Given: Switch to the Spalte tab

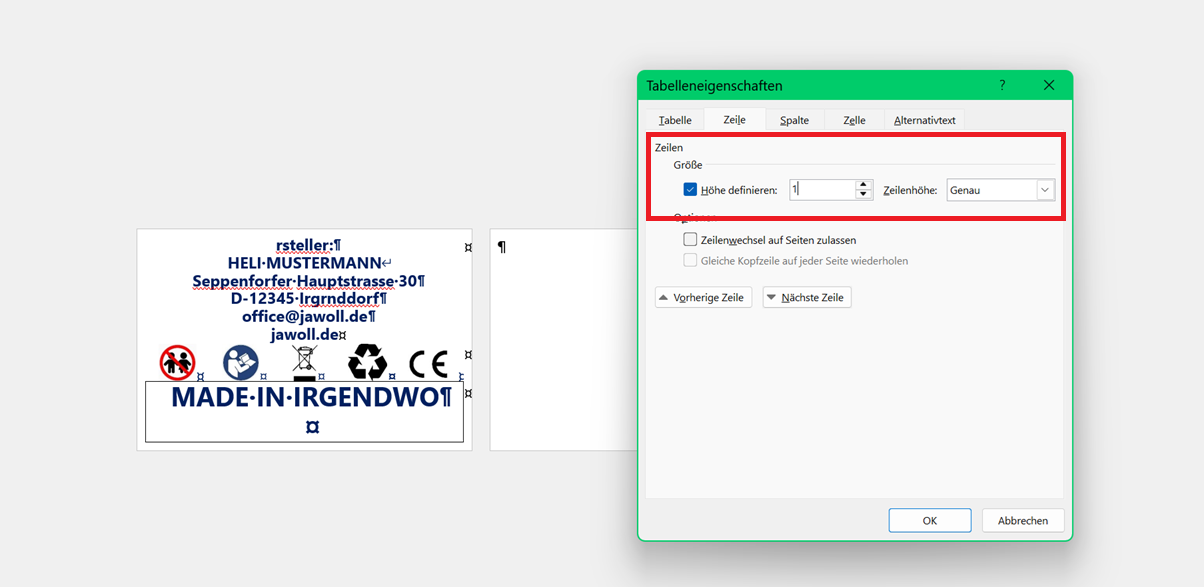Looking at the screenshot, I should 794,120.
